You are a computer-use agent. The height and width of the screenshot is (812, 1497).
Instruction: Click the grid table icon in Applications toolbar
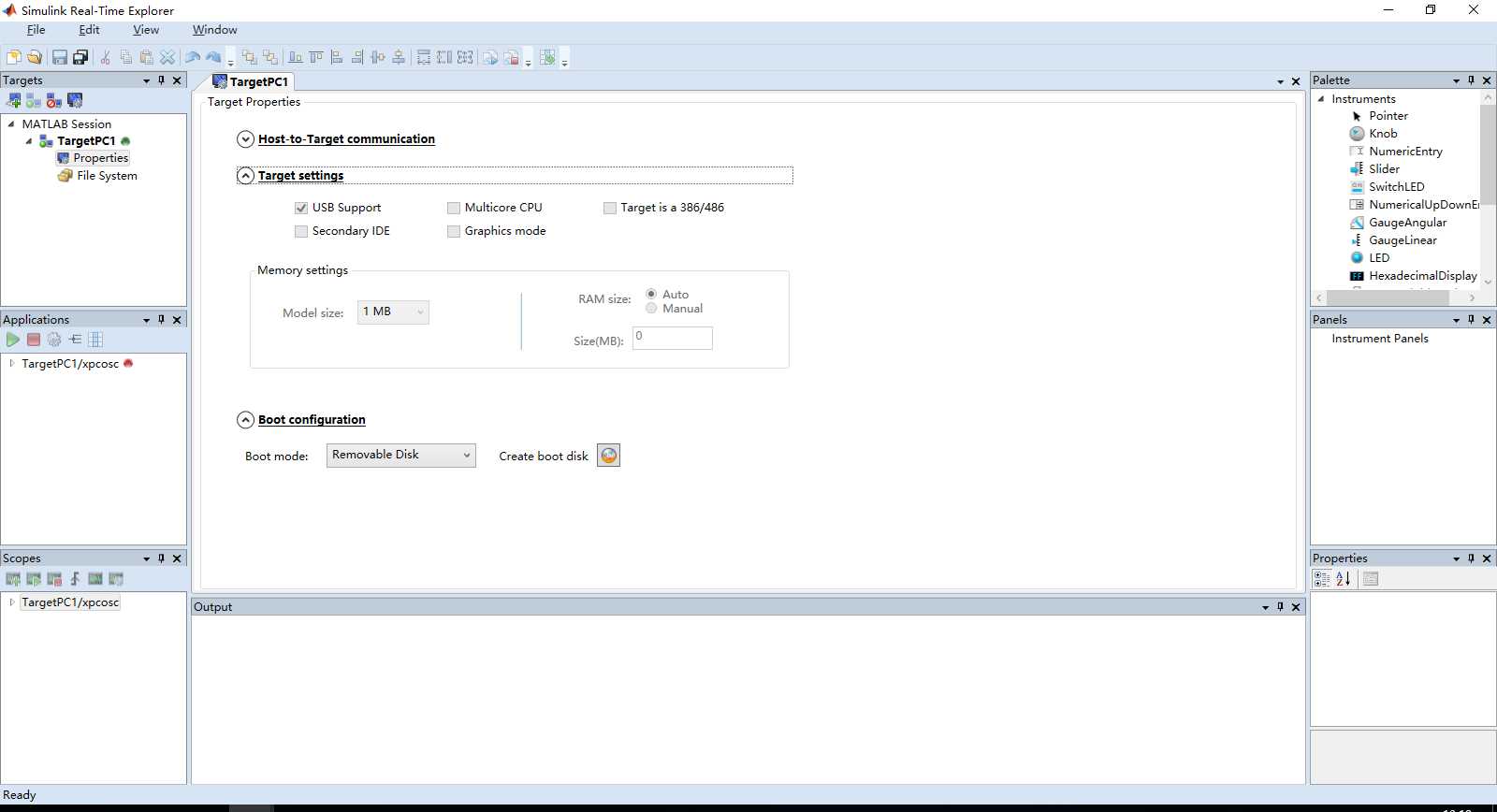click(95, 340)
